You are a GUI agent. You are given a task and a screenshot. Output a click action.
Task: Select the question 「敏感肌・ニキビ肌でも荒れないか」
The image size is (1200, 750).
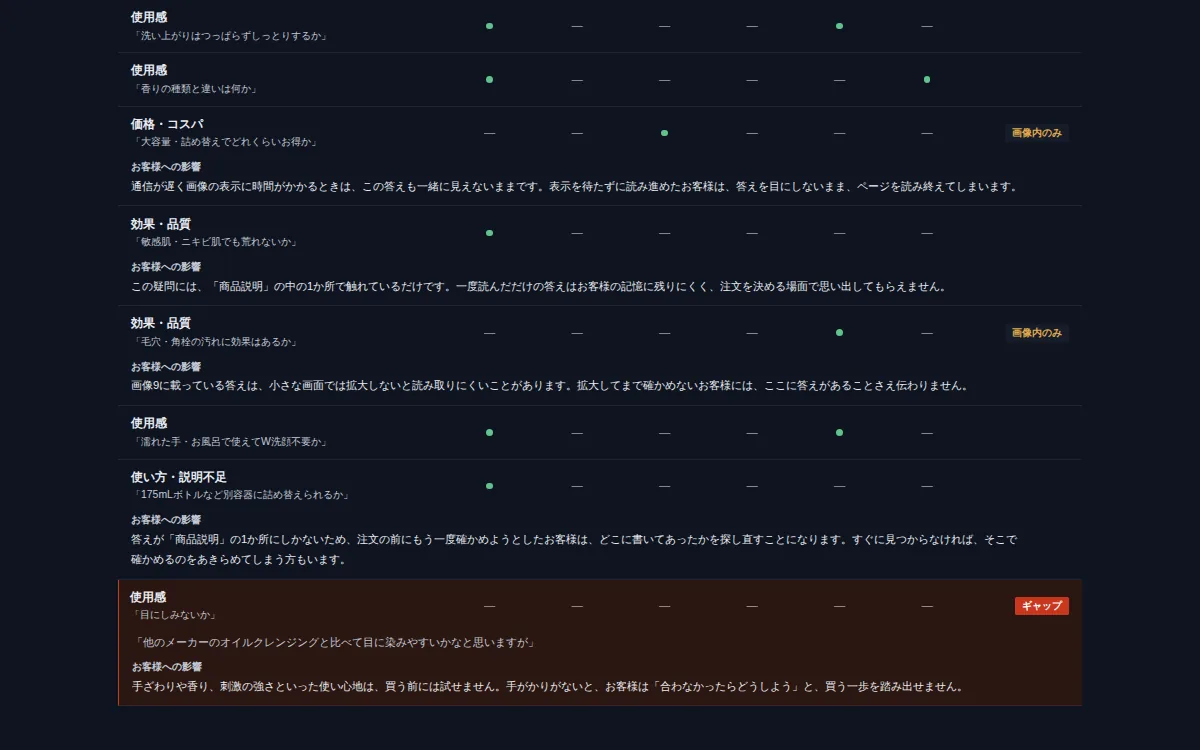coord(215,242)
